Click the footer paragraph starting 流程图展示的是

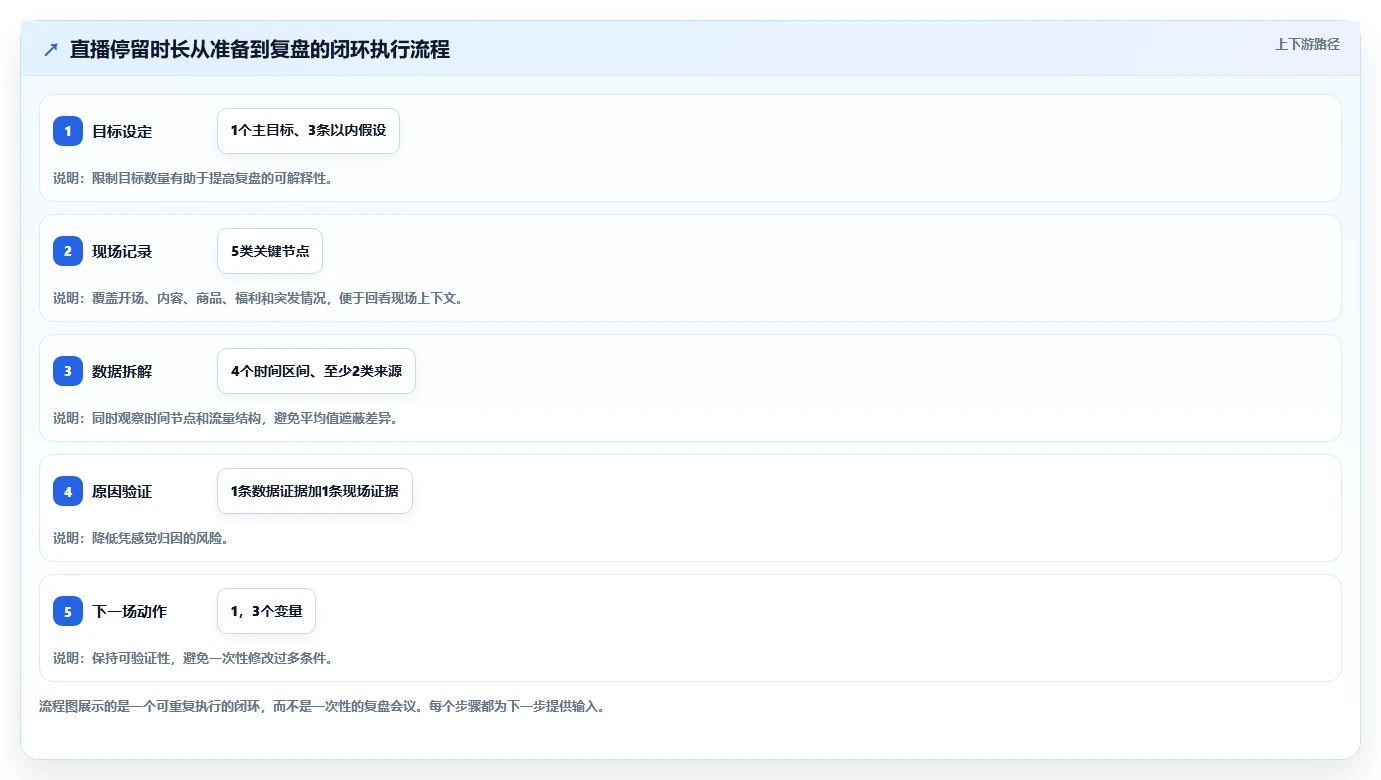point(322,706)
